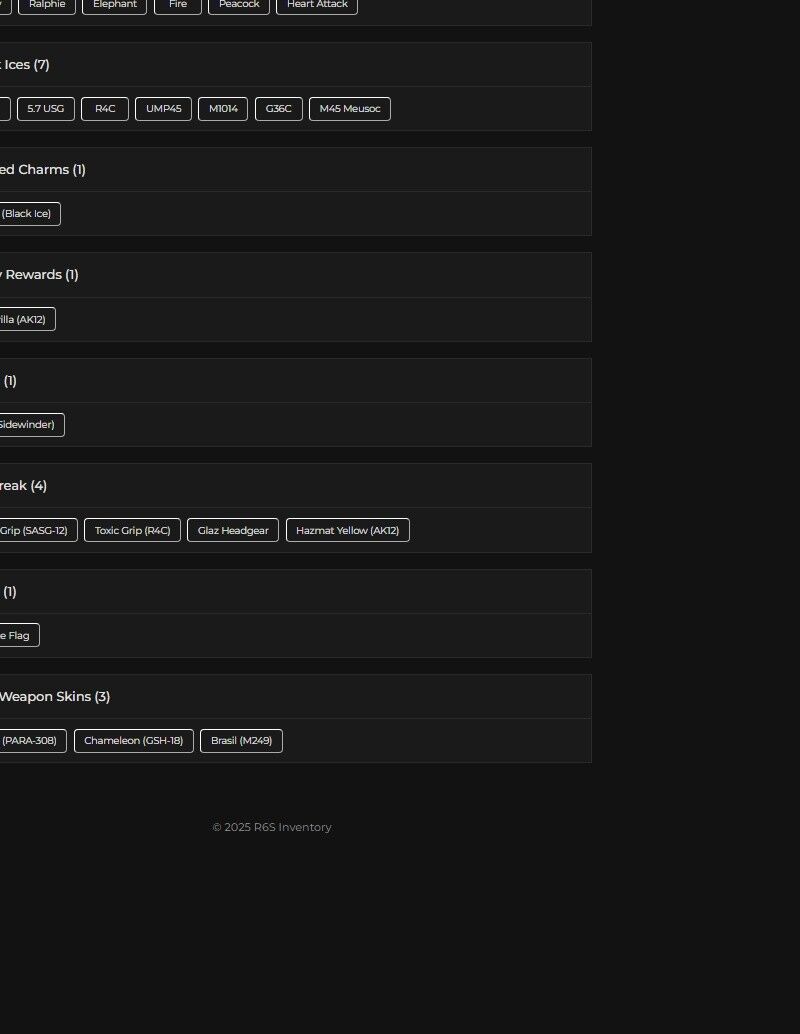Click the 5.7 USG tag
Screen dimensions: 800x1034
46,109
